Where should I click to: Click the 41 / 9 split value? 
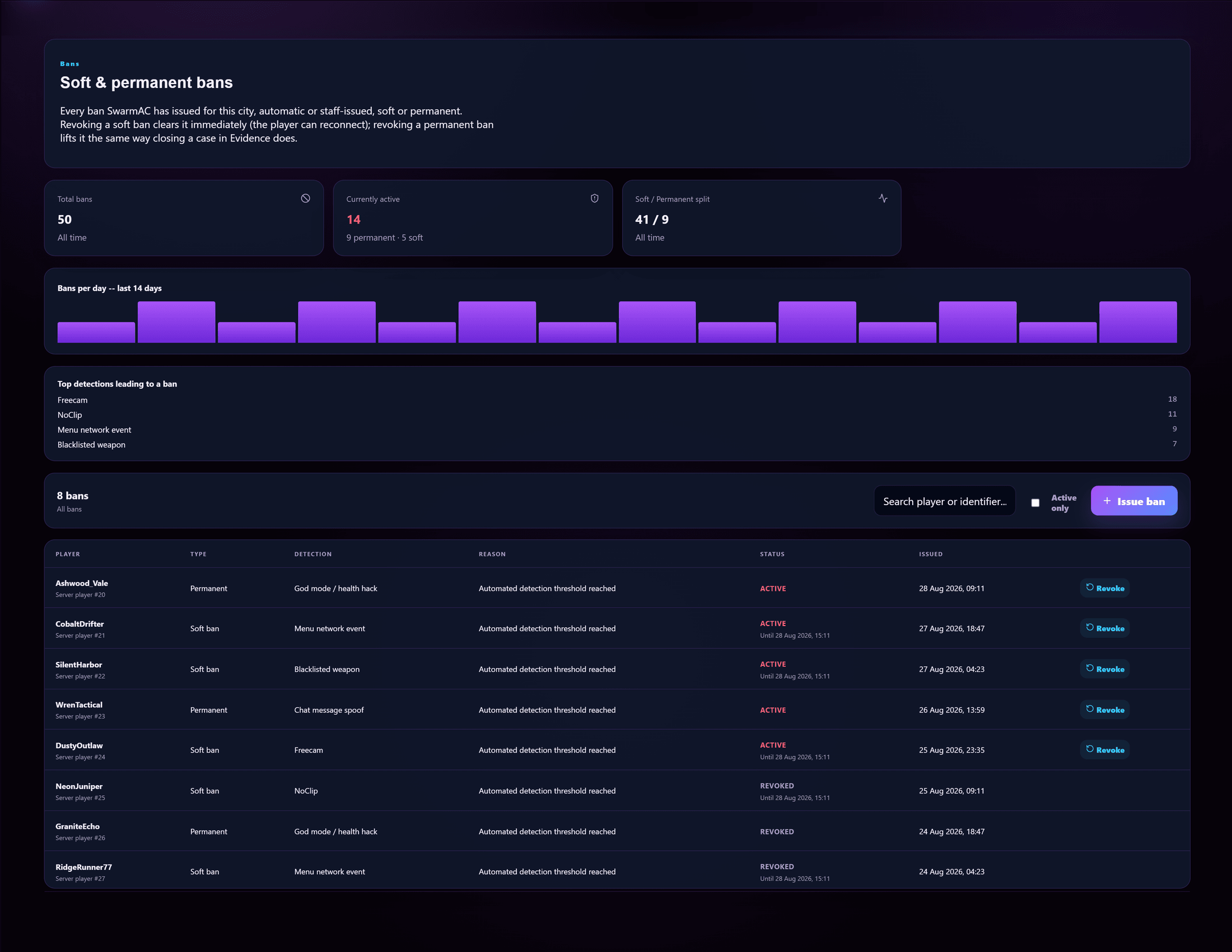(x=651, y=220)
